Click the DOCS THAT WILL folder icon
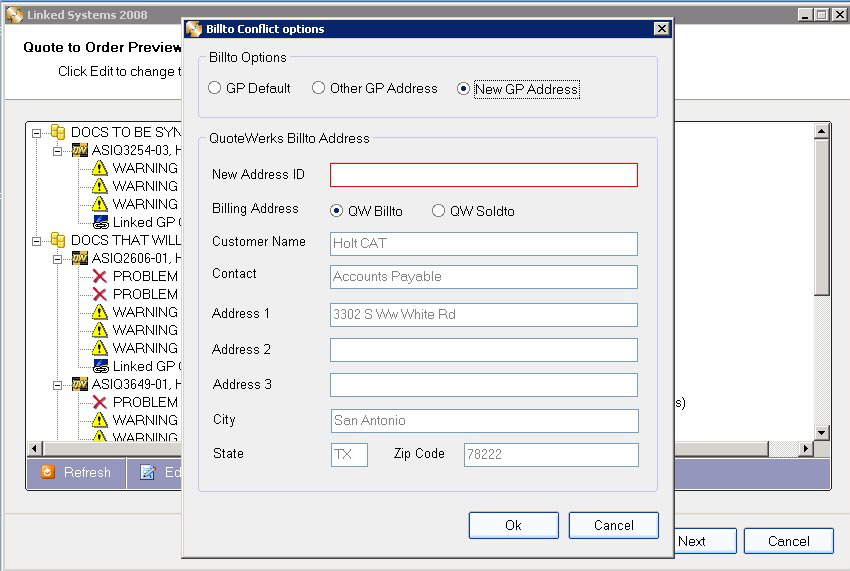The height and width of the screenshot is (571, 850). click(x=58, y=240)
